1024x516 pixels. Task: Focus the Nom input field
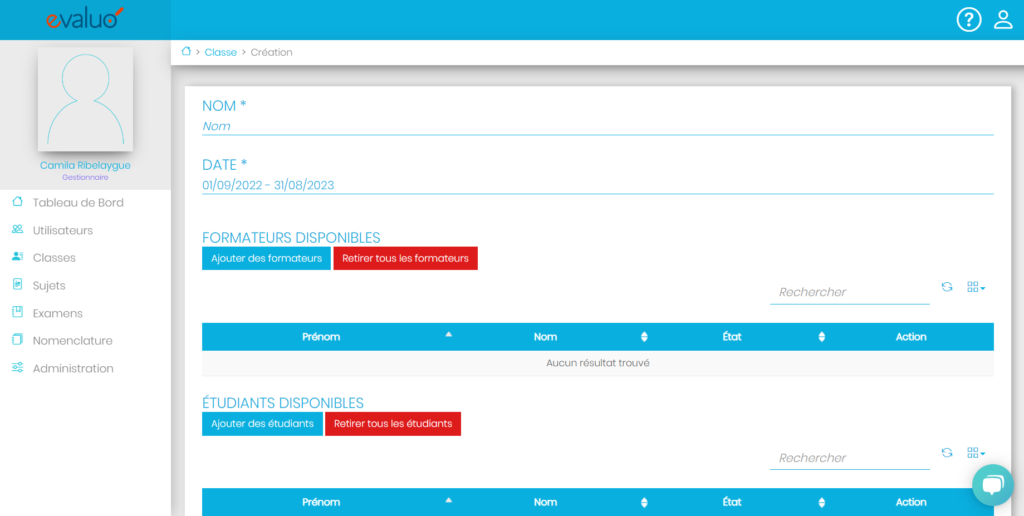click(597, 126)
